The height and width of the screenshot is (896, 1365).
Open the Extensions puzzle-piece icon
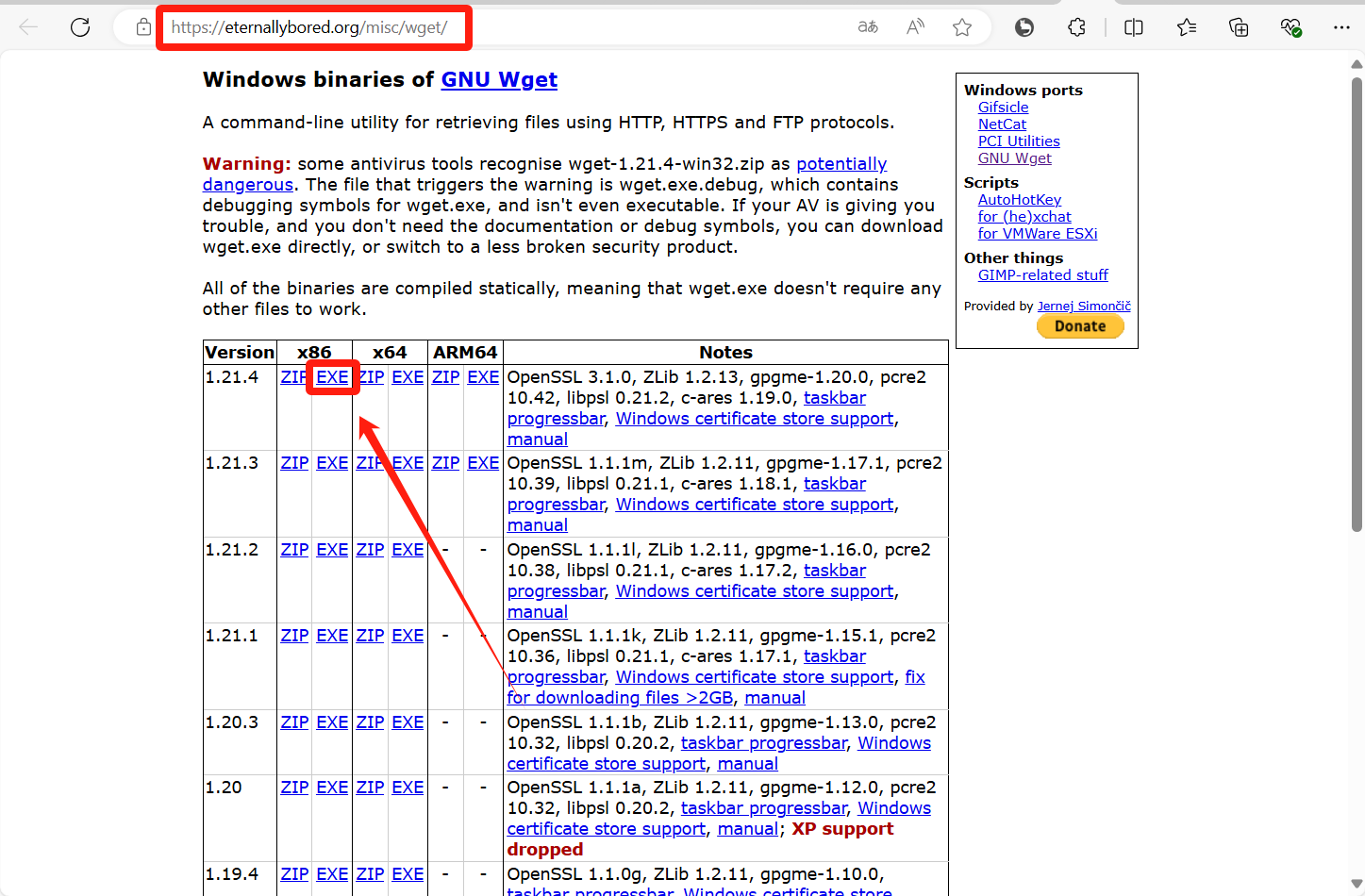[x=1076, y=27]
